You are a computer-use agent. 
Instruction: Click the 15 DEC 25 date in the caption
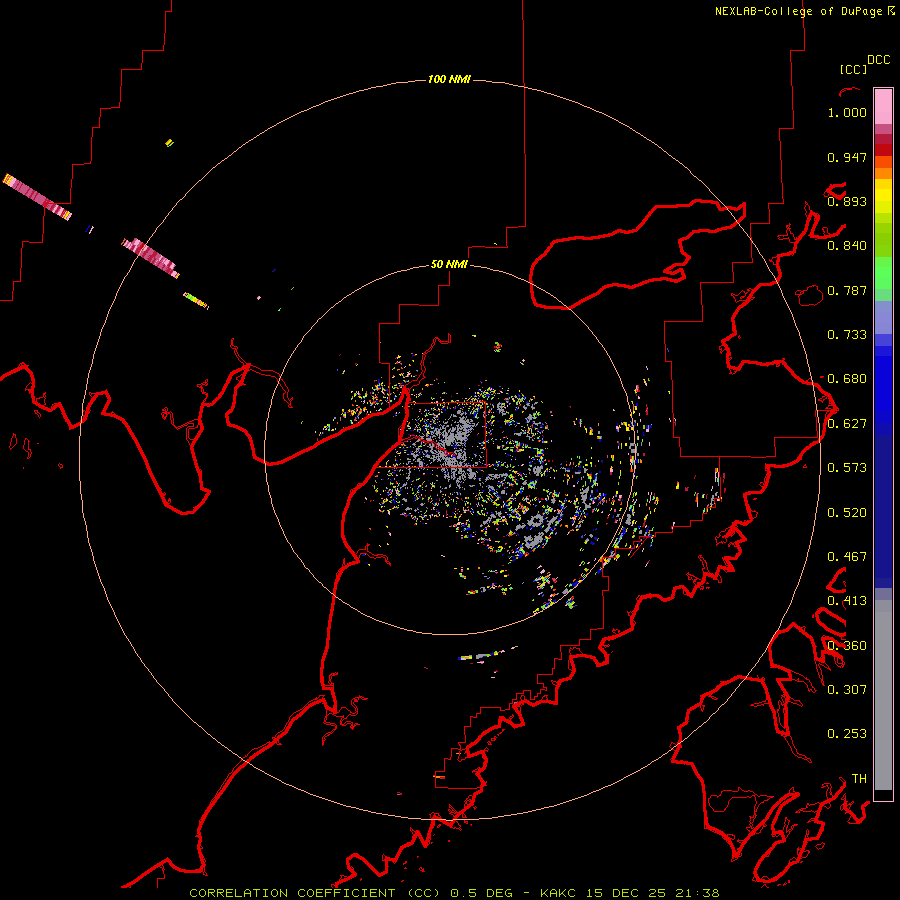point(627,893)
